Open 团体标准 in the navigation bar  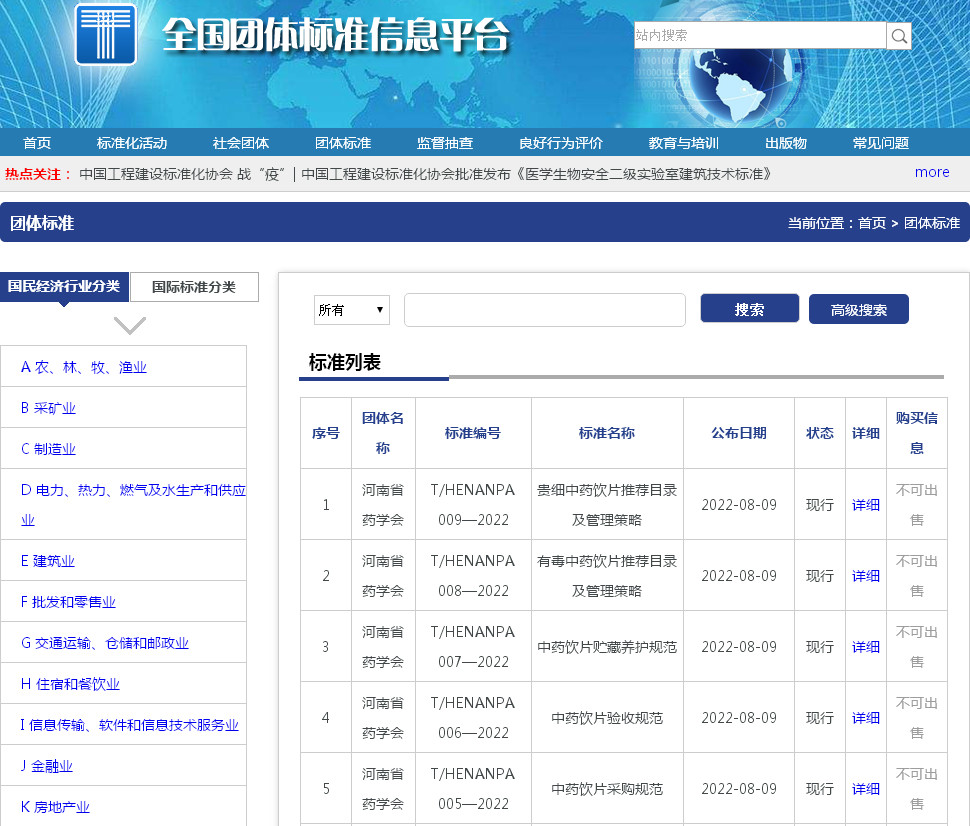(343, 143)
